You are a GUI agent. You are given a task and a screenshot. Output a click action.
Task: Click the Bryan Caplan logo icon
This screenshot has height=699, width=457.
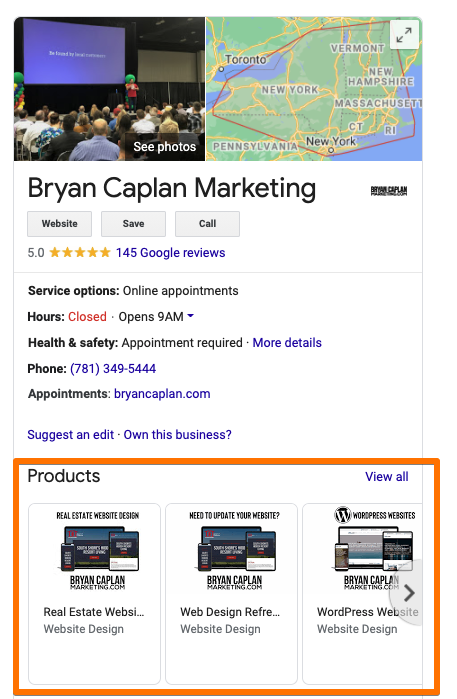point(389,191)
